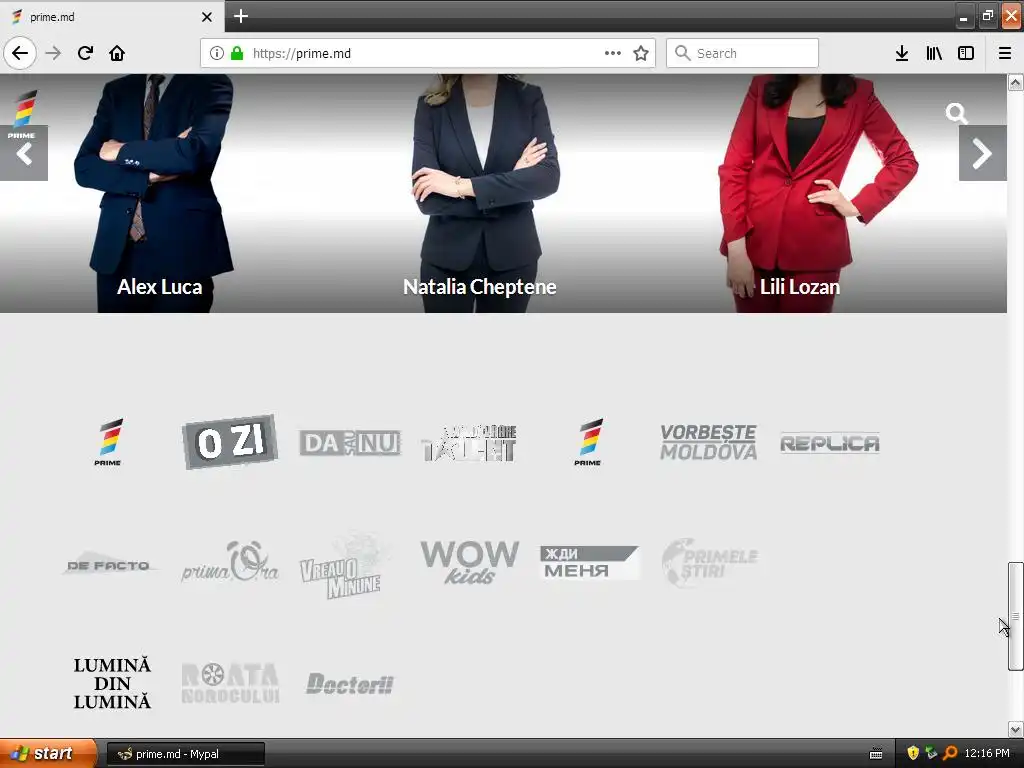The image size is (1024, 768).
Task: Bookmark this page with the star icon
Action: pos(641,53)
